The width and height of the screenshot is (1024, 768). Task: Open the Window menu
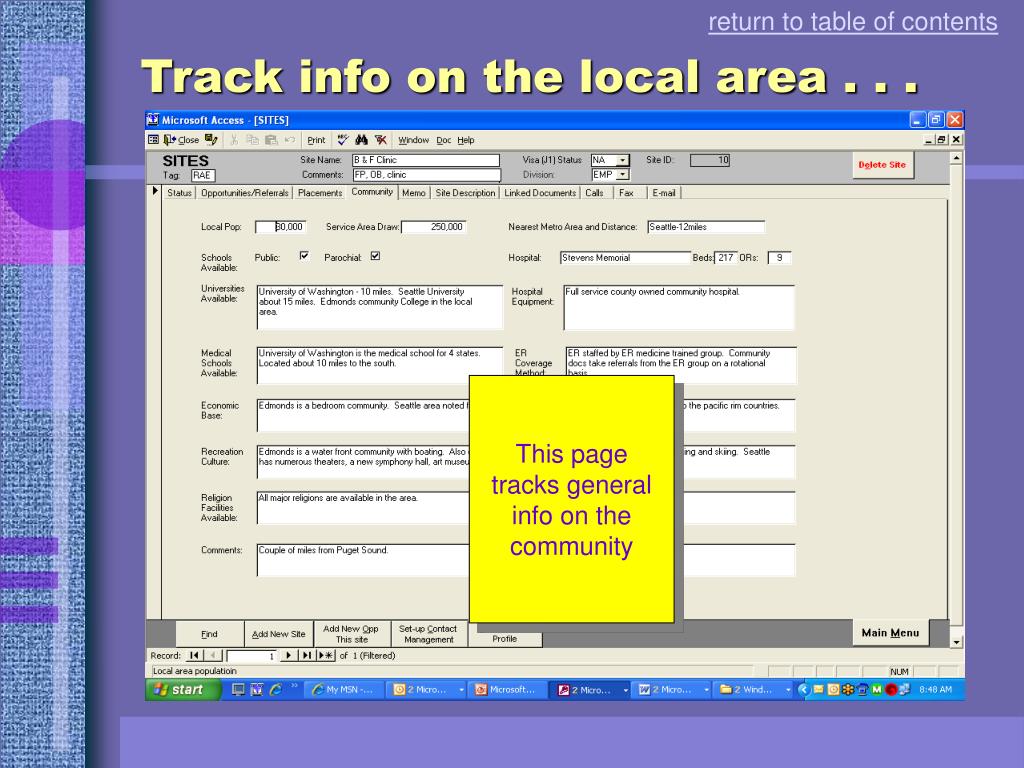pyautogui.click(x=413, y=140)
